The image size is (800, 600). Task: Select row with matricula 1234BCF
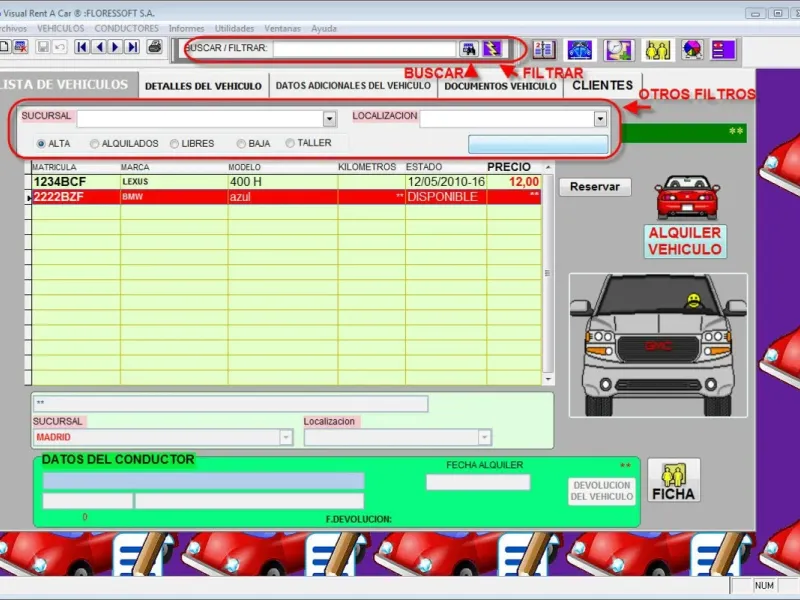click(286, 182)
